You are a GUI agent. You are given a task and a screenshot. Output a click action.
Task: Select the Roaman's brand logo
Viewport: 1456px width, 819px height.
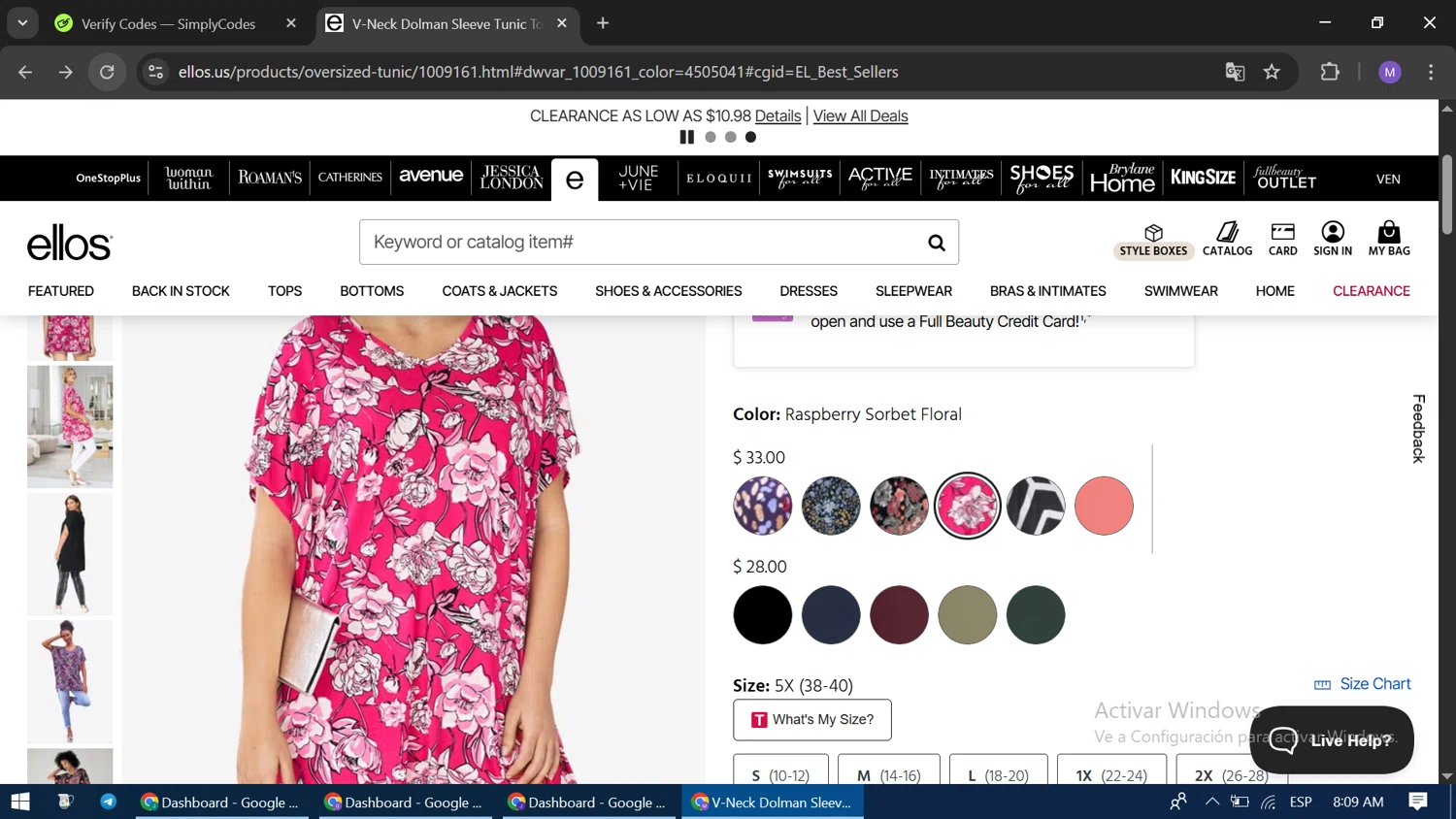tap(270, 179)
